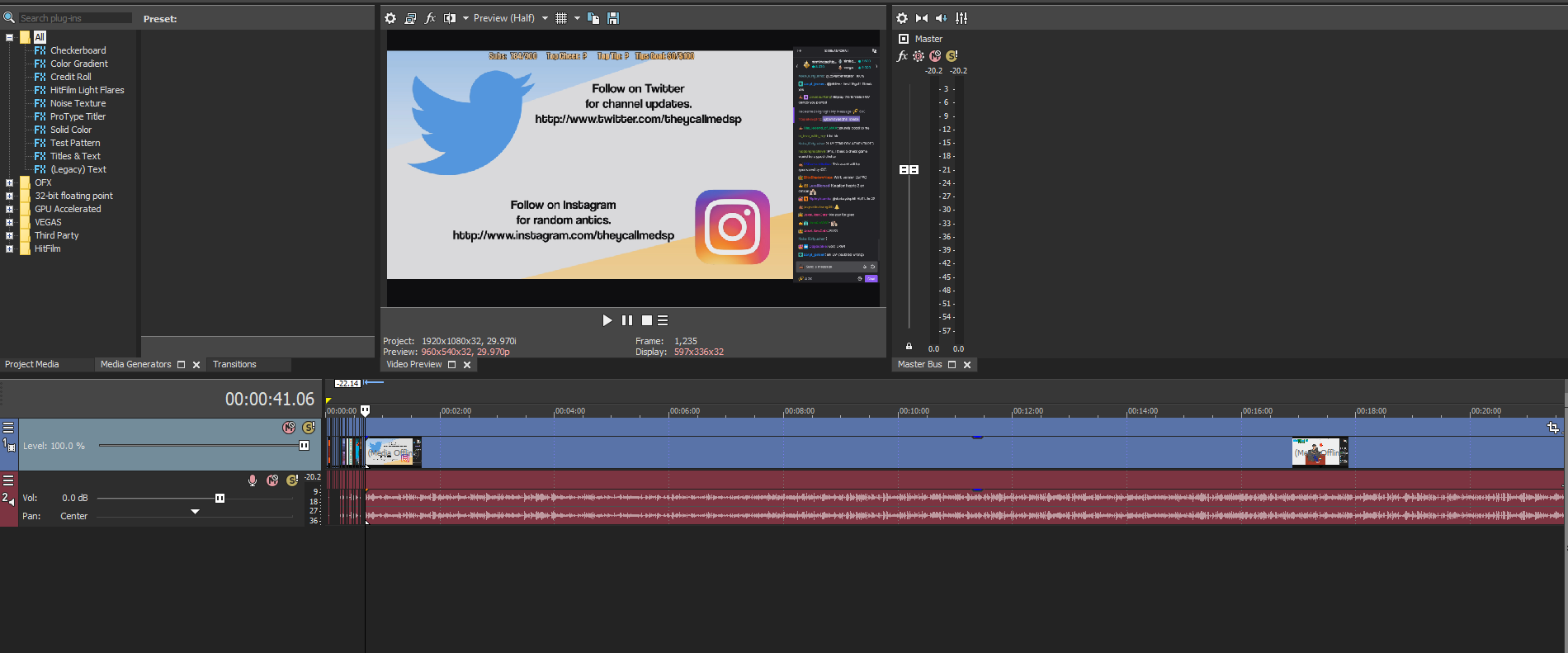Expand the Third Party folder
This screenshot has width=1568, height=653.
click(x=9, y=235)
